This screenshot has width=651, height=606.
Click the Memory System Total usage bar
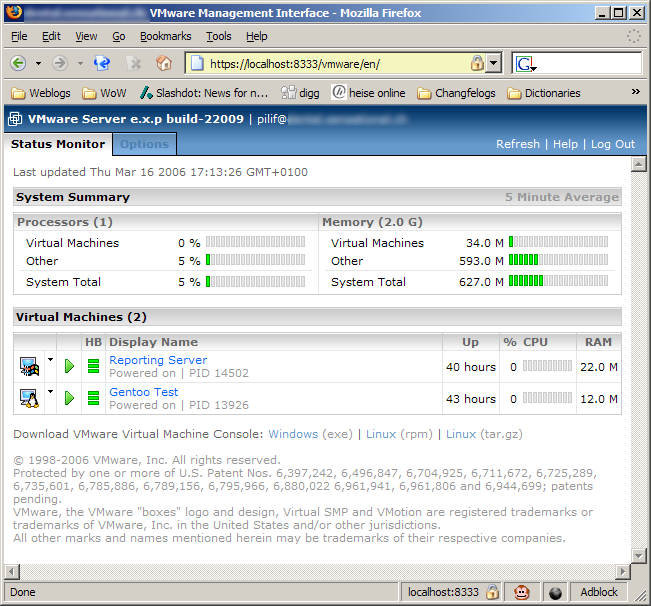(558, 281)
